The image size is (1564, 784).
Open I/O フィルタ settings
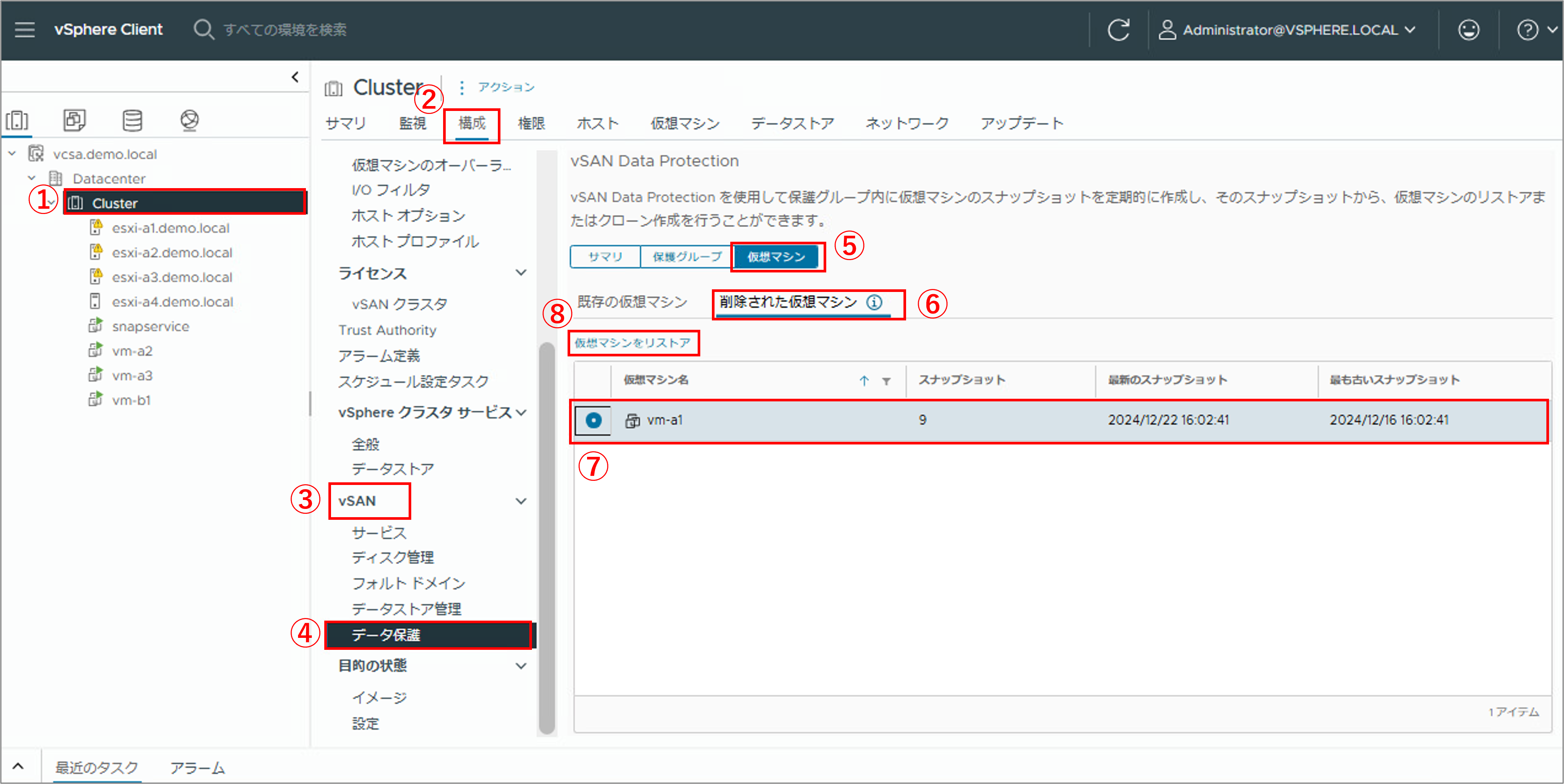tap(391, 190)
